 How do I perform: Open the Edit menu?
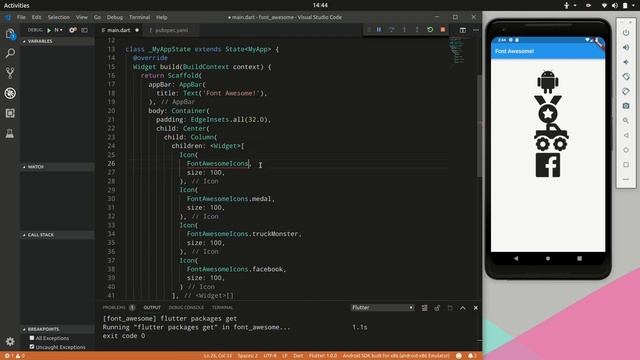coord(37,17)
